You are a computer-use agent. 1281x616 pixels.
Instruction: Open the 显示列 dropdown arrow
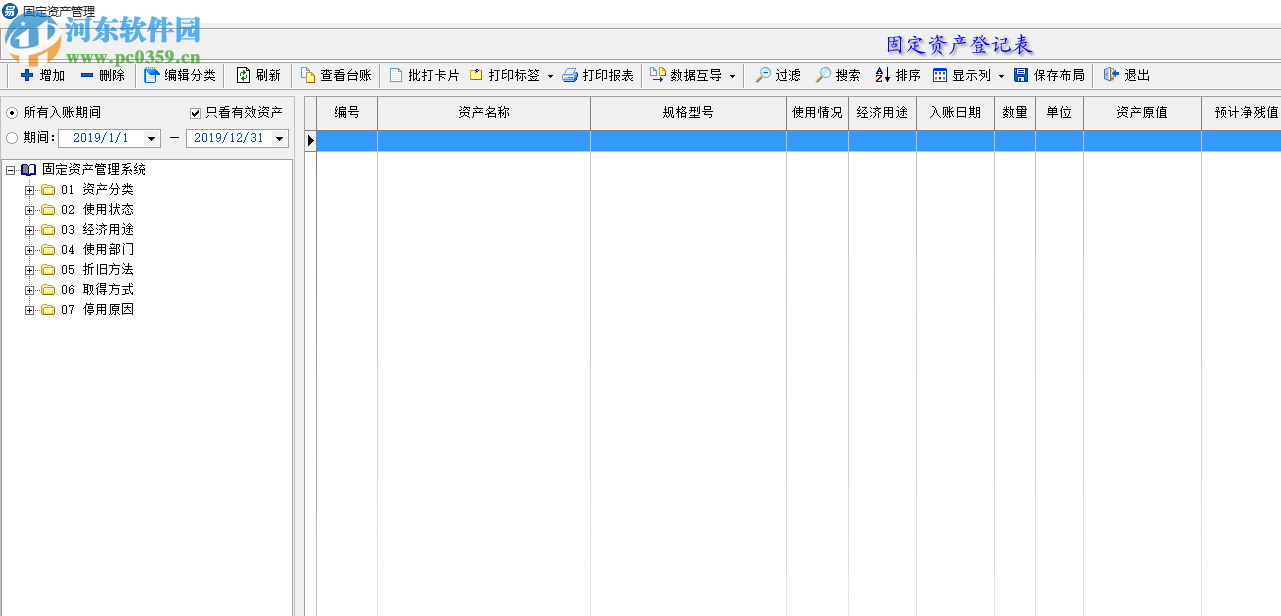tap(1001, 76)
